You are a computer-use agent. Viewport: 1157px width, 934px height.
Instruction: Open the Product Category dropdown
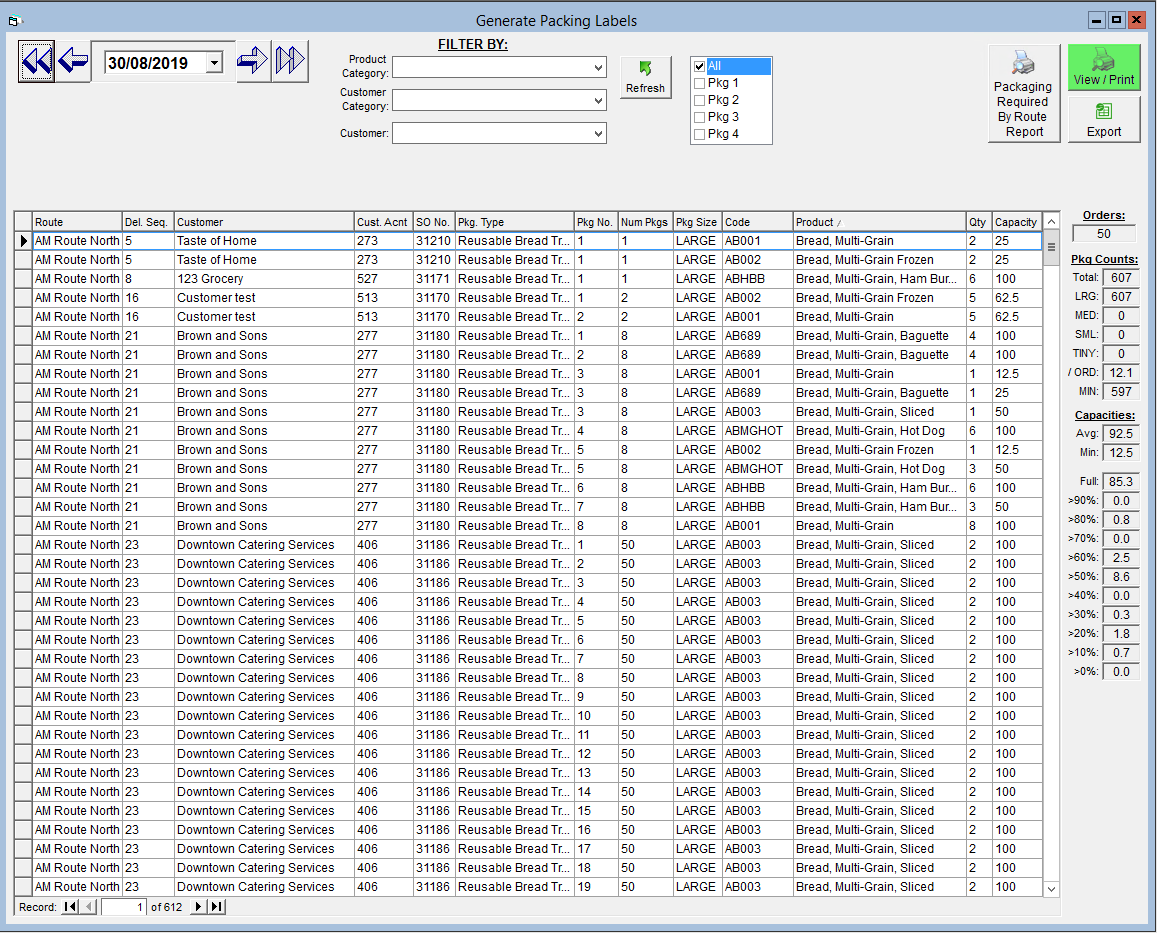[x=598, y=68]
